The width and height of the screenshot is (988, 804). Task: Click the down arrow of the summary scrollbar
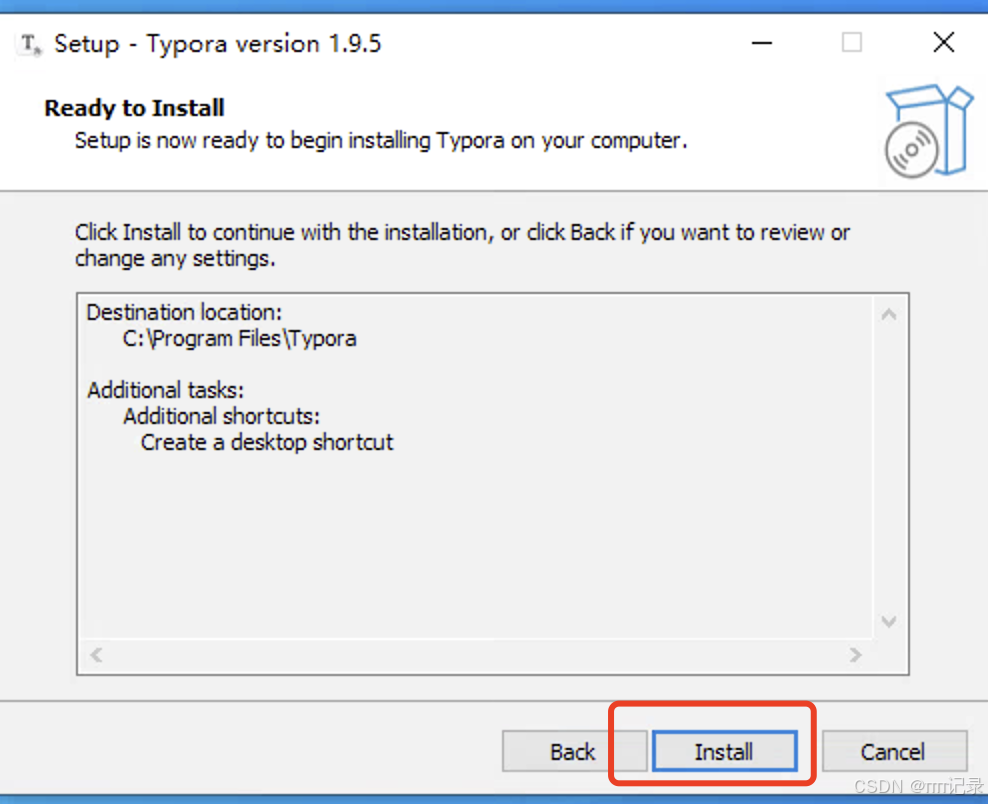click(x=888, y=621)
